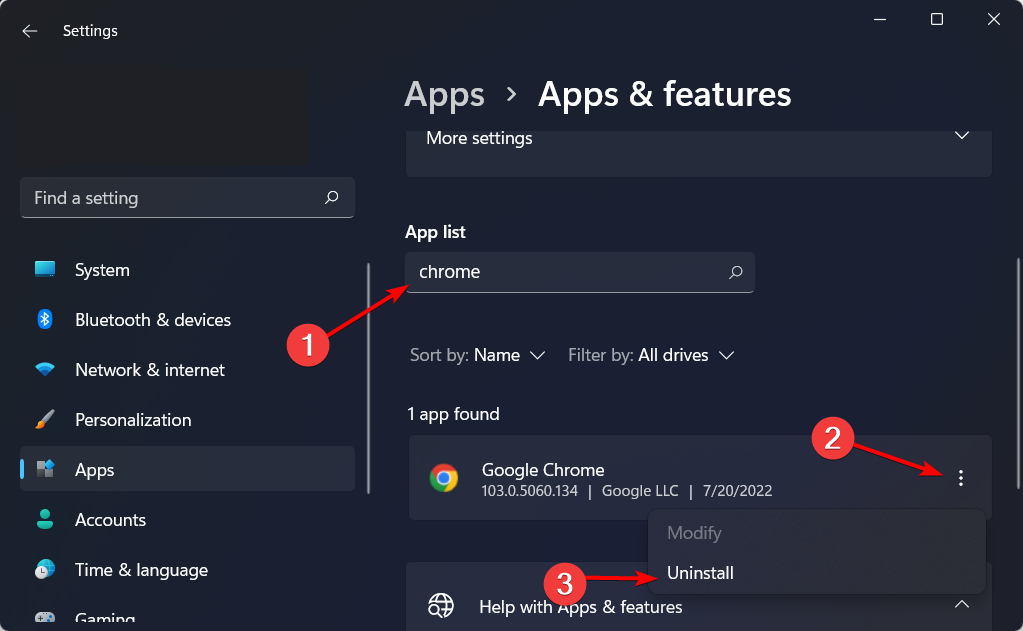Click the Google LLC publisher text
1023x631 pixels.
point(640,491)
